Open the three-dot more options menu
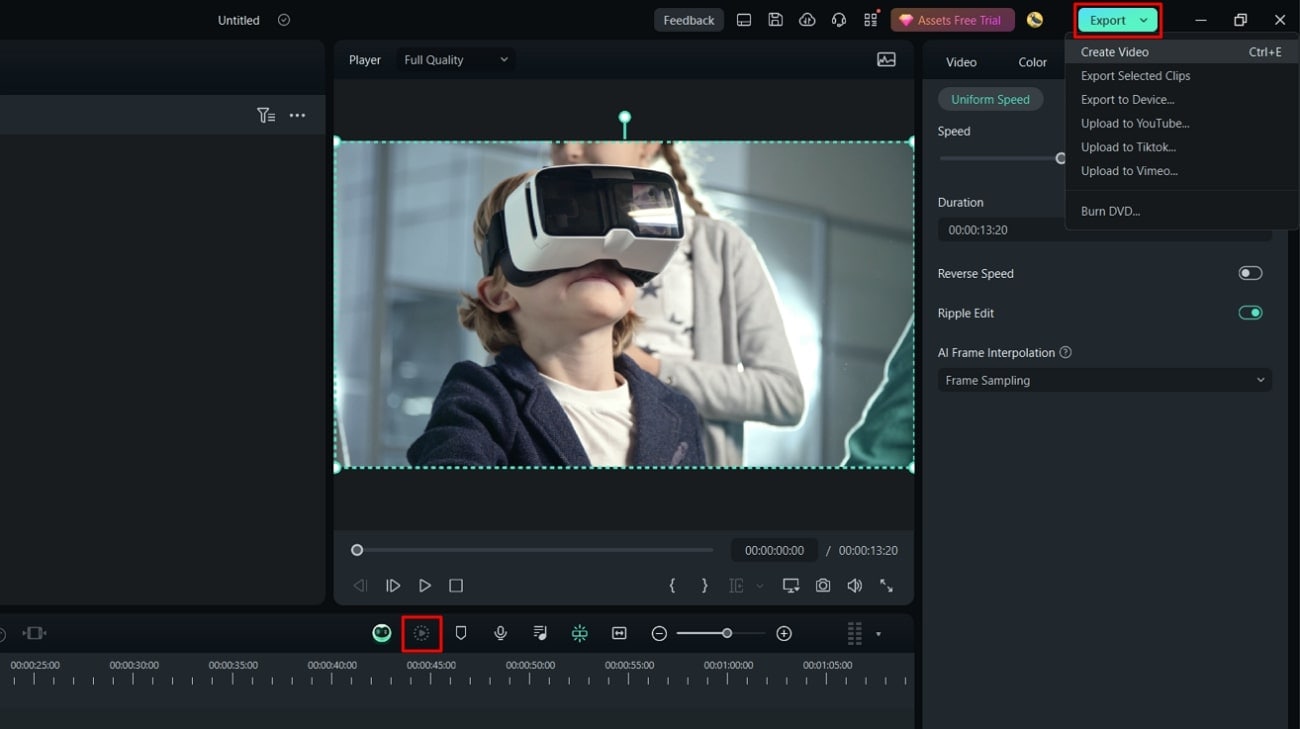 (297, 116)
